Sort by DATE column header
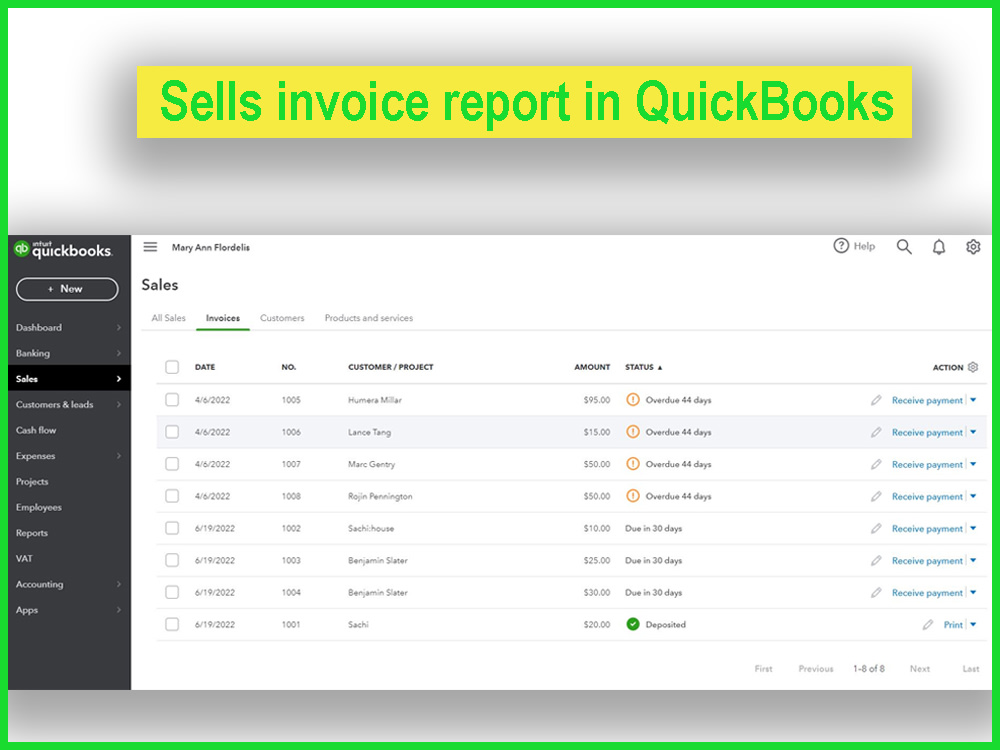The image size is (1000, 750). click(205, 367)
